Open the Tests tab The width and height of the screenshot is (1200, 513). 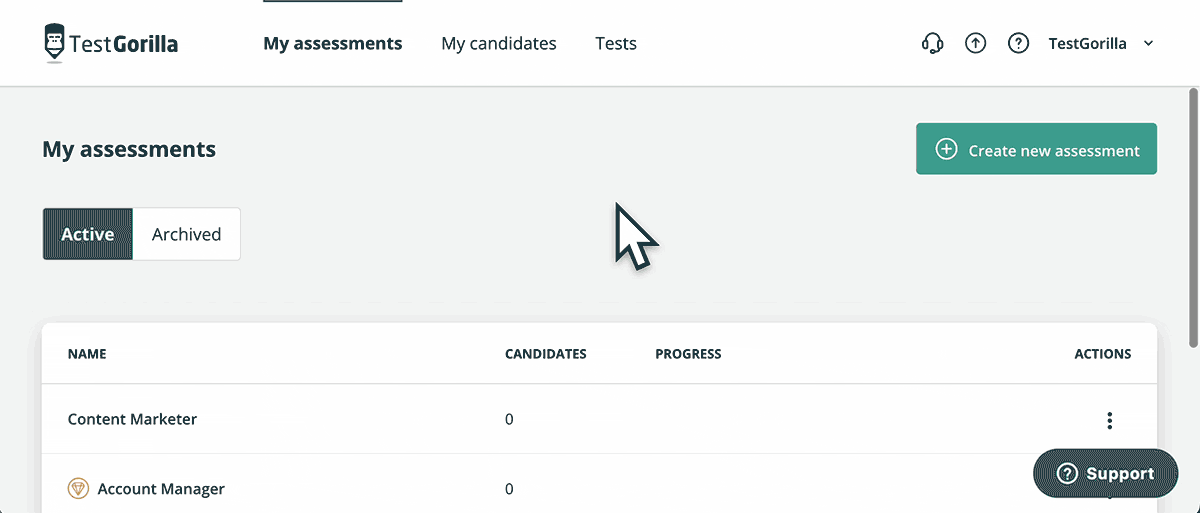pos(616,44)
